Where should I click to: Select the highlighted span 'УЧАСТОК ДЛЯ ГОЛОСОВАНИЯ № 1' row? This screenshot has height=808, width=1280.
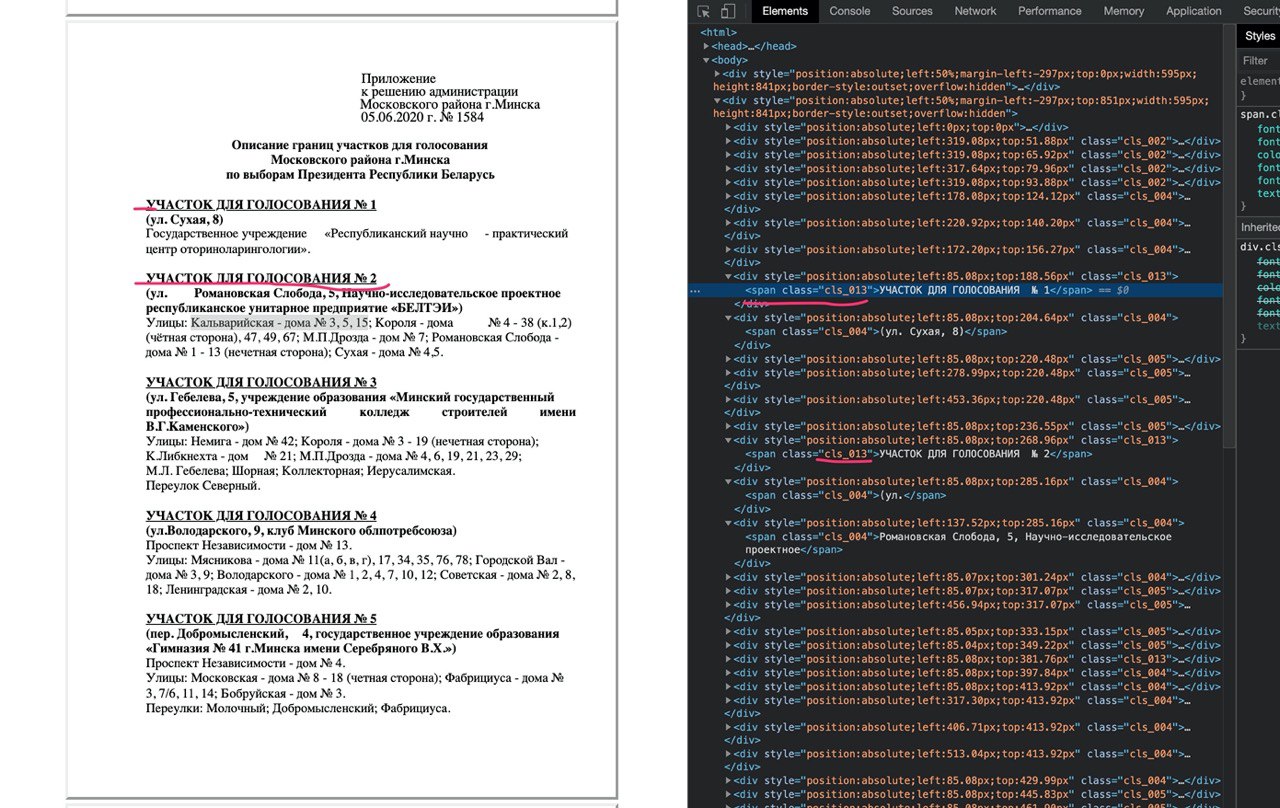point(955,290)
